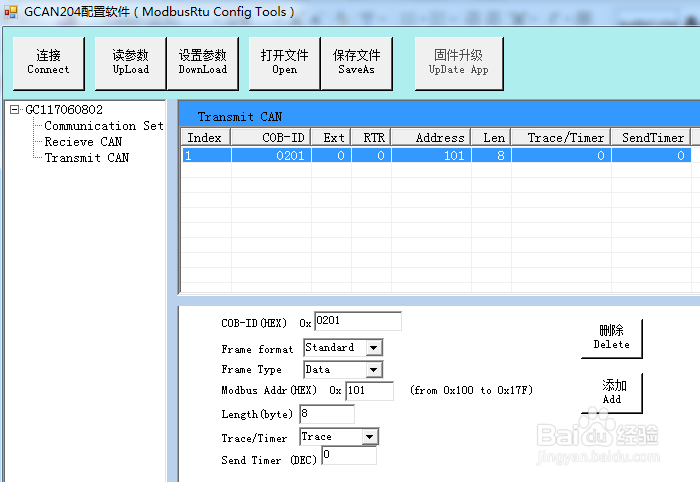Select Transmit CAN in tree
The image size is (700, 482).
(87, 158)
